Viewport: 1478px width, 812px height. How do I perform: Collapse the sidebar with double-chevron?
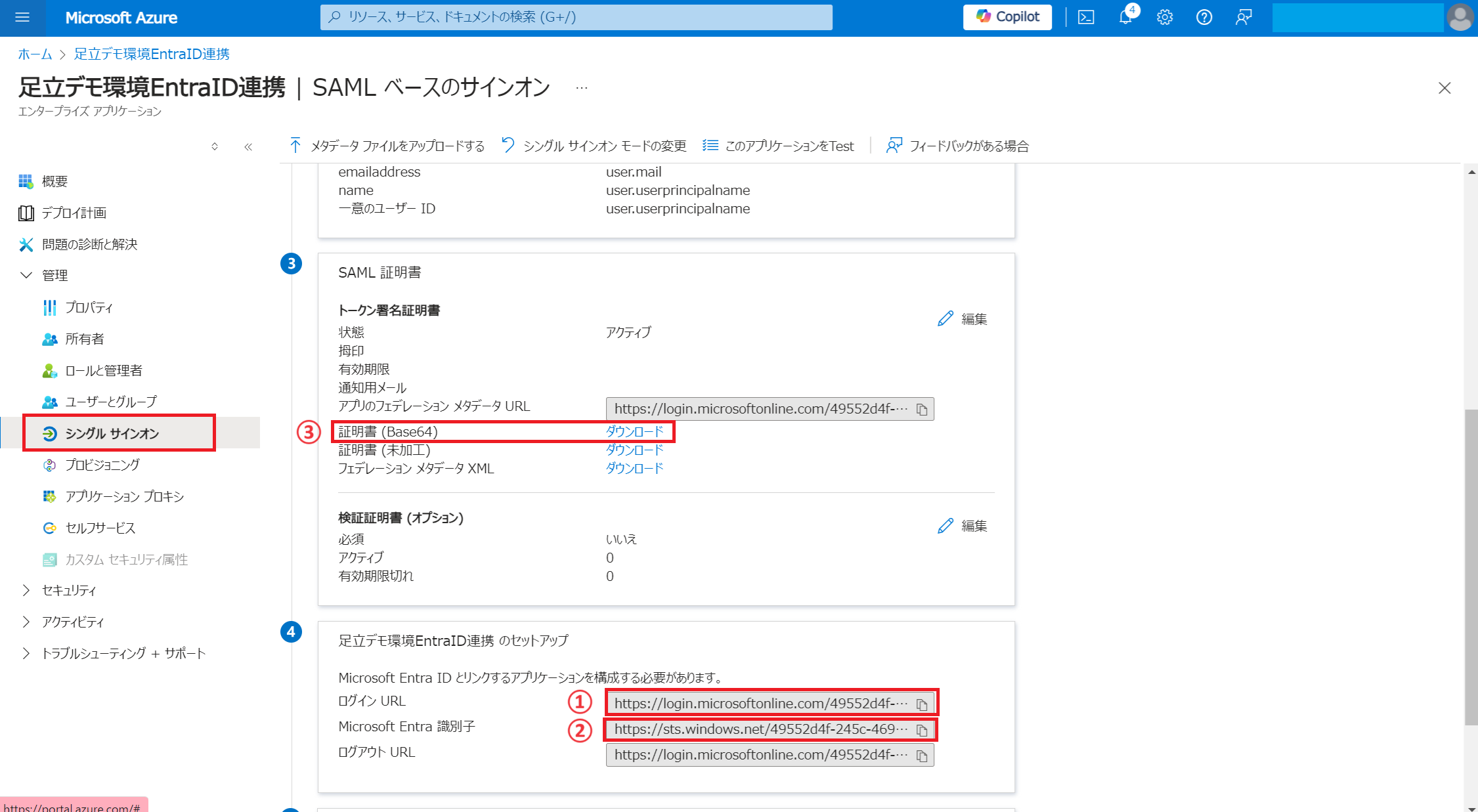(248, 146)
